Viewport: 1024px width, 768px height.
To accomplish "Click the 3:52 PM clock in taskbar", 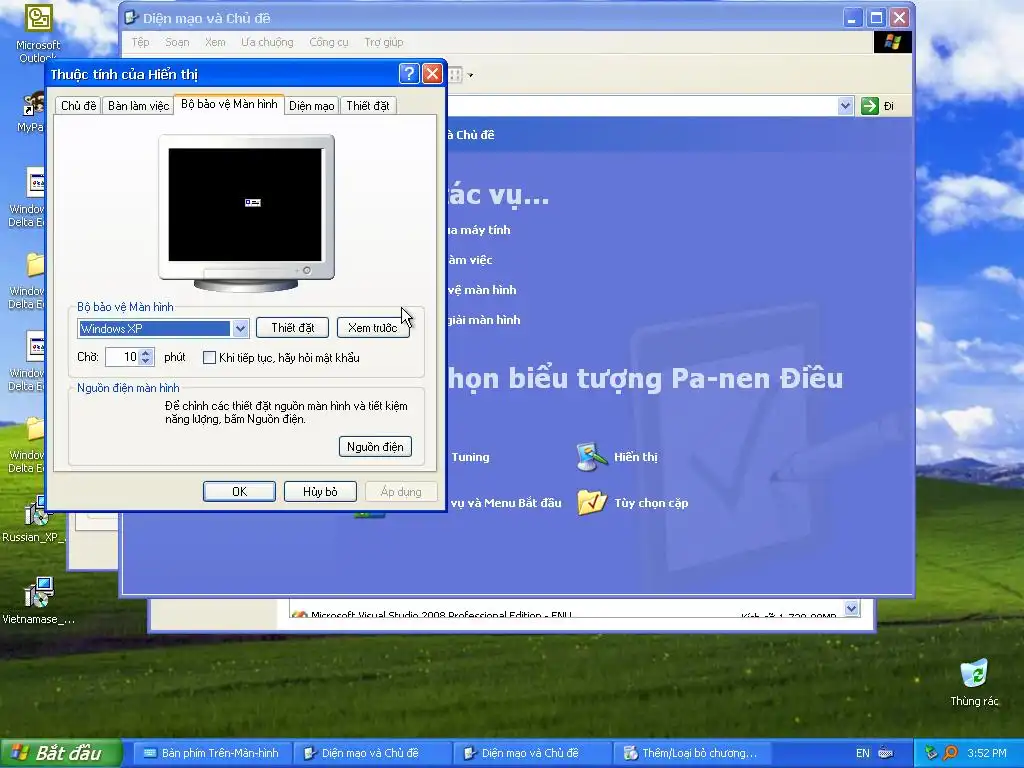I will (x=986, y=753).
